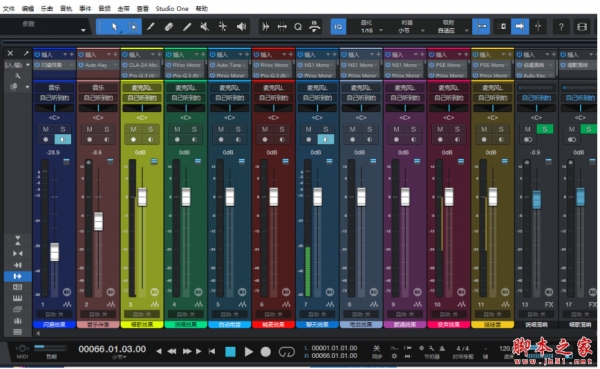Toggle the autoscroll arrow button
Screen dimensions: 600x369
point(520,26)
